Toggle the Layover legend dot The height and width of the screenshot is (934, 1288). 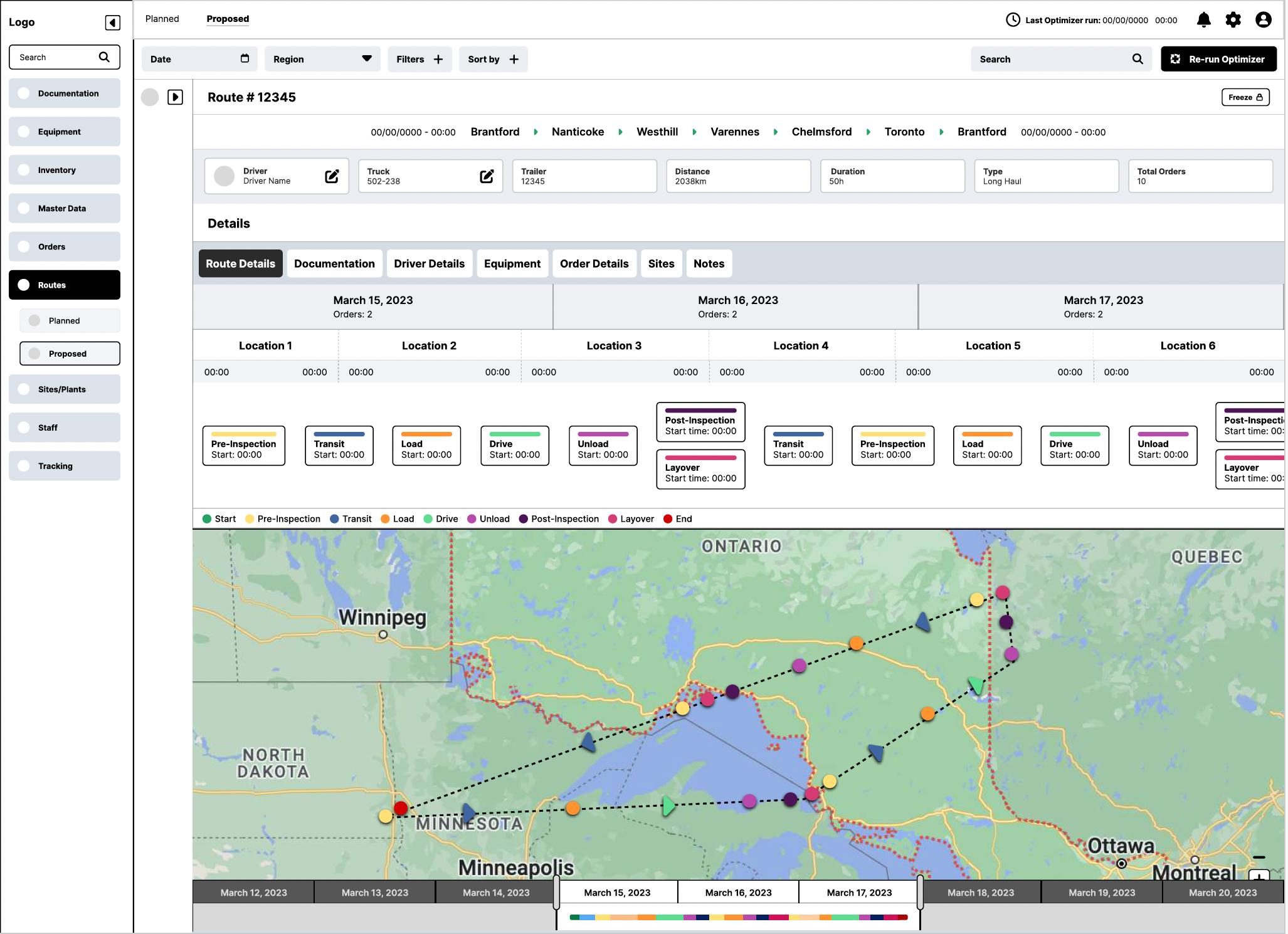click(613, 519)
